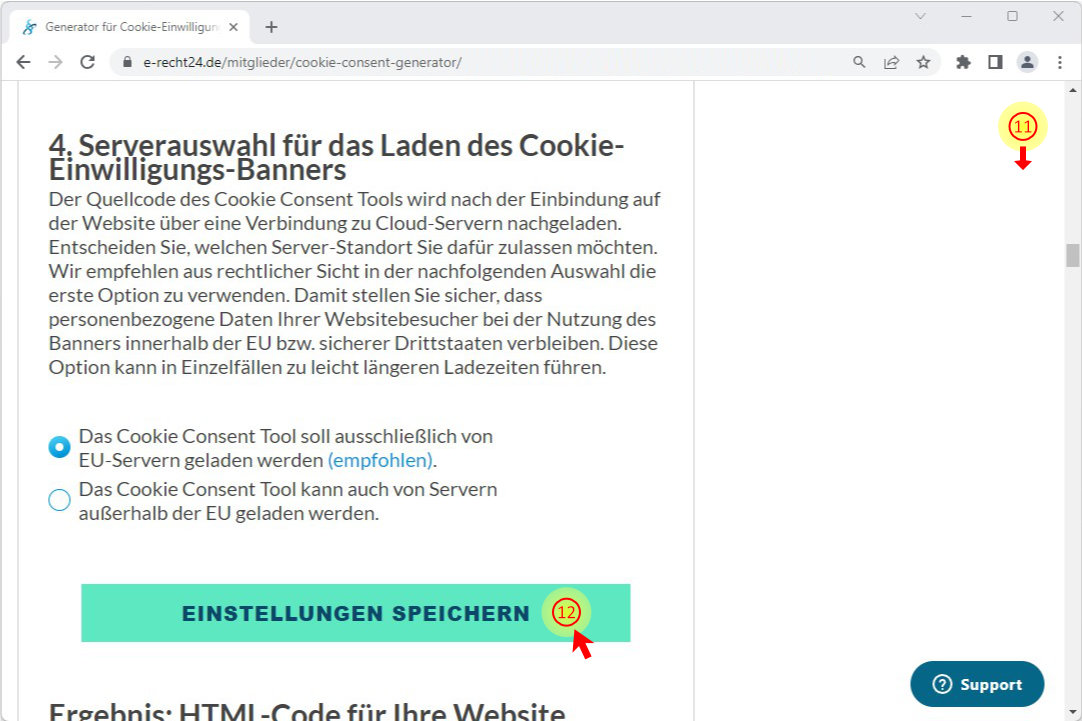This screenshot has height=721, width=1082.
Task: Open the Extensions puzzle icon
Action: pyautogui.click(x=963, y=62)
